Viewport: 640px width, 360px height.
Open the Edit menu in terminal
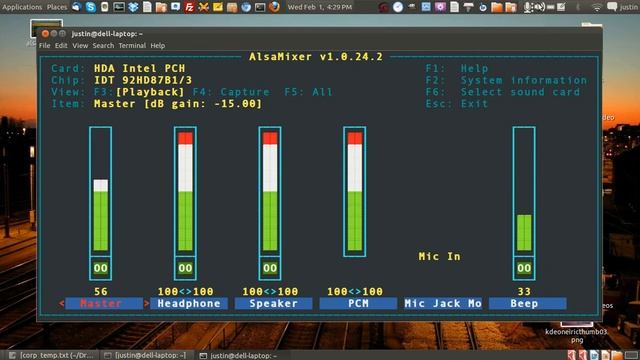point(61,45)
